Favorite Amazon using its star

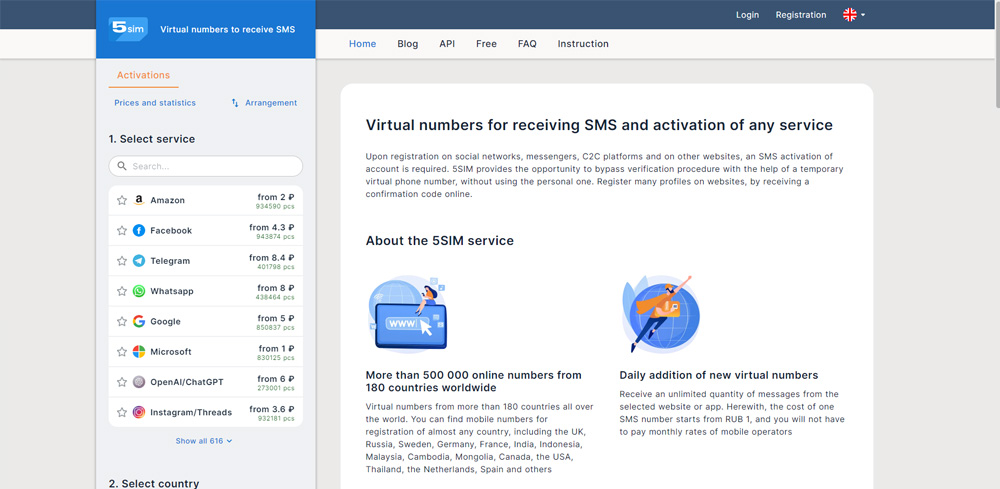pyautogui.click(x=122, y=200)
